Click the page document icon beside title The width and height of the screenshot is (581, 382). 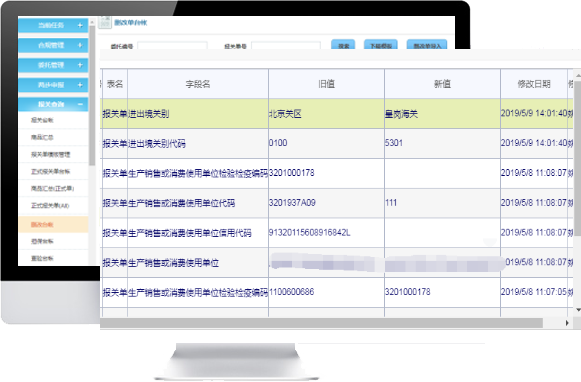point(105,22)
